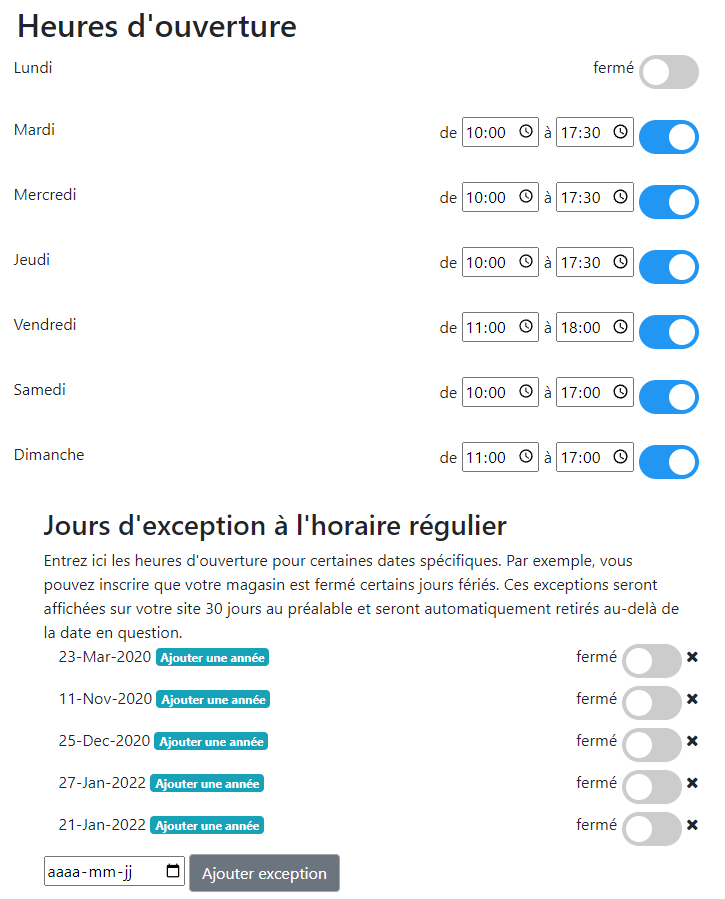The height and width of the screenshot is (899, 725).
Task: Click Ajouter une année for 23-Mar-2020
Action: pyautogui.click(x=213, y=658)
